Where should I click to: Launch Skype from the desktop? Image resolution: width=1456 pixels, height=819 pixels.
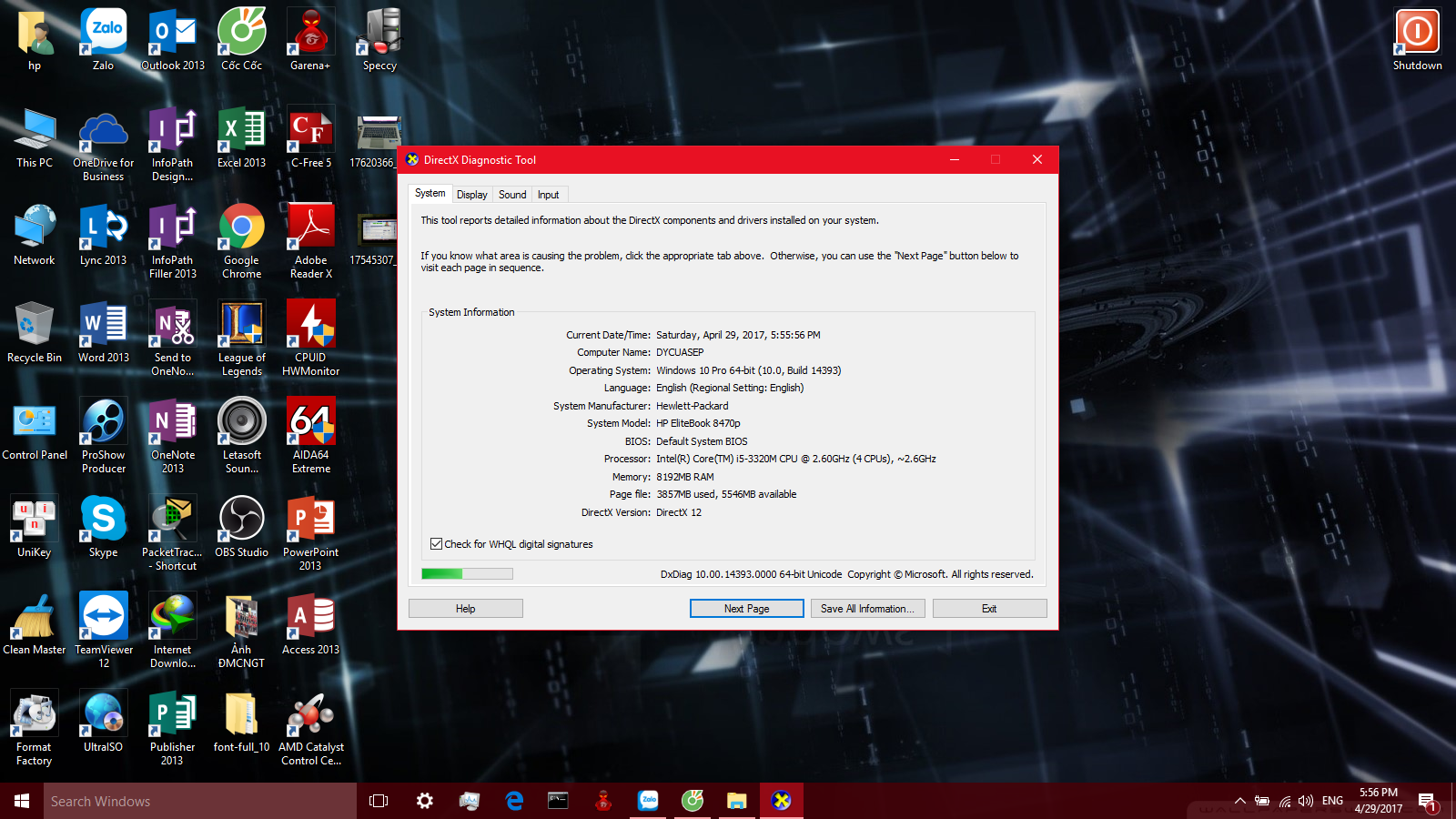click(103, 527)
